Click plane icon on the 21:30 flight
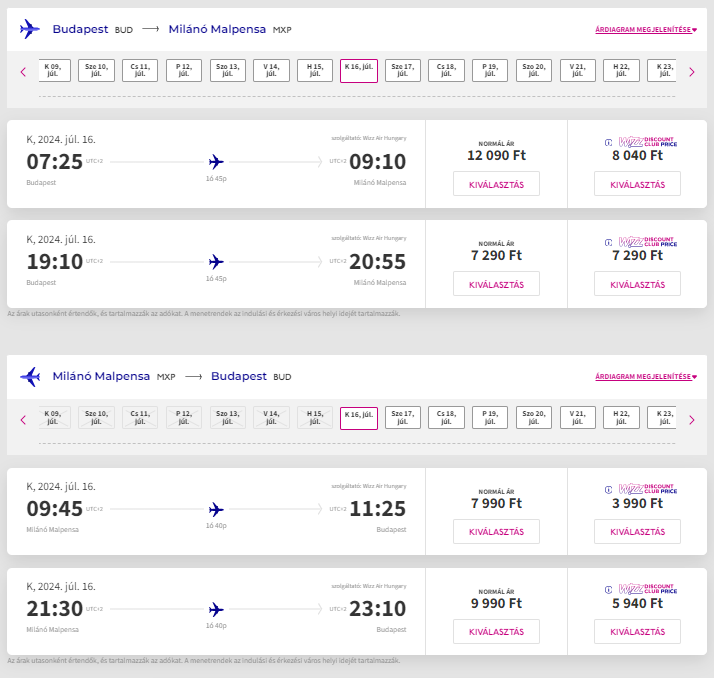Screen dimensions: 714x678 [216, 609]
